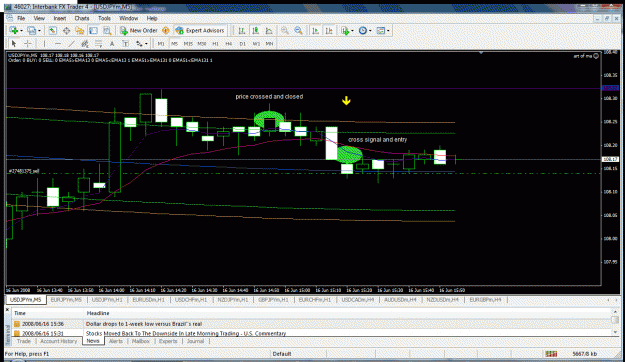Switch to line chart display
Screen dimensions: 625x362
269,31
